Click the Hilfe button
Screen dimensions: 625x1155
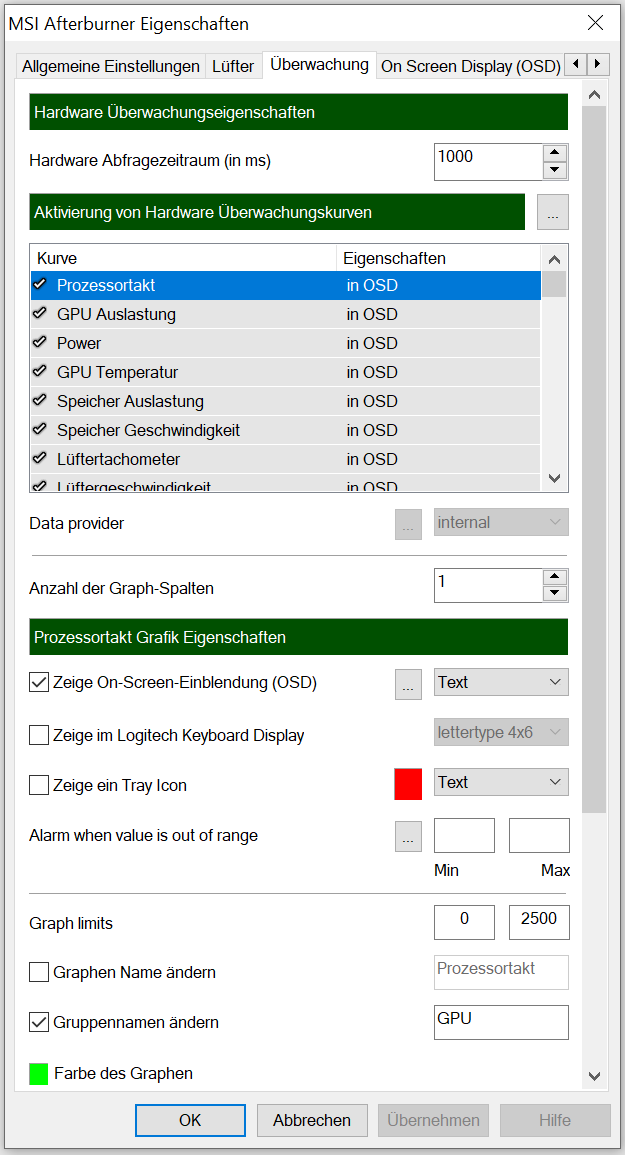tap(555, 1120)
